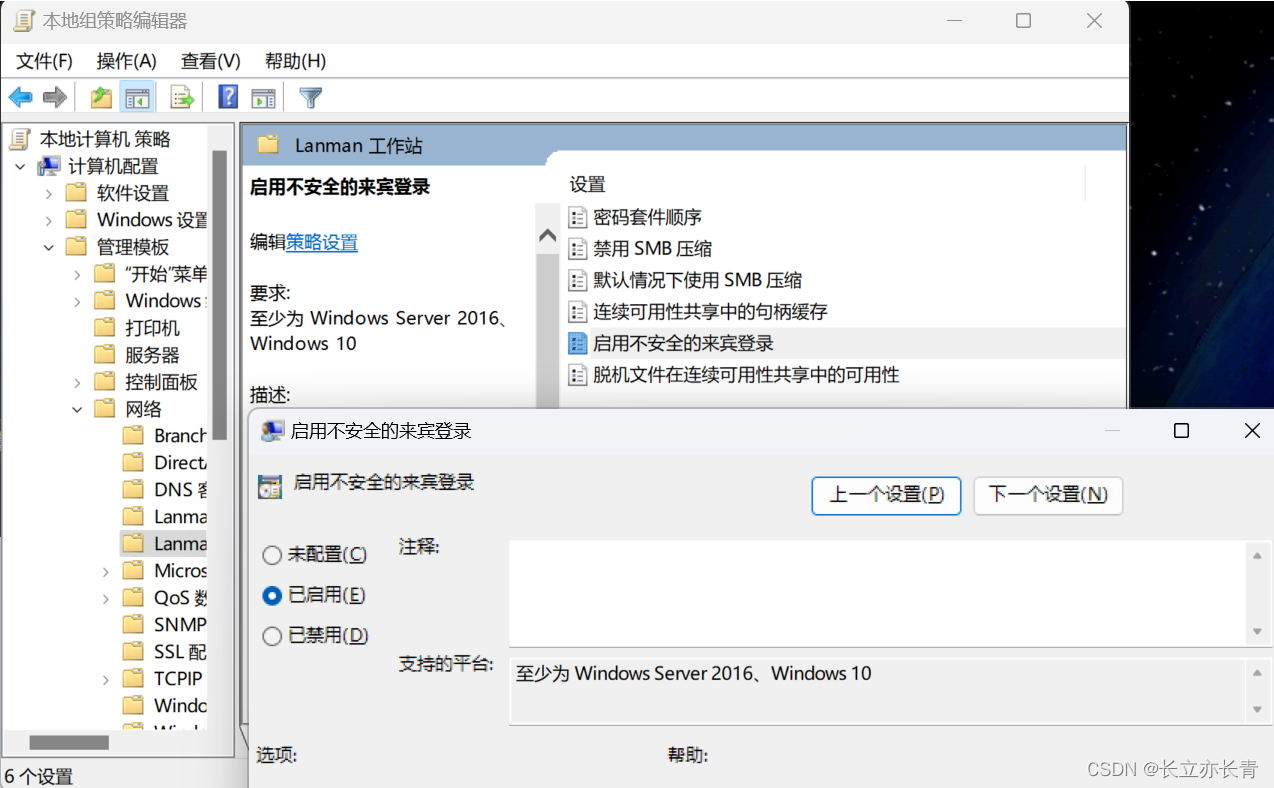The image size is (1274, 788).
Task: Toggle the show/hide action pane icon
Action: click(263, 97)
